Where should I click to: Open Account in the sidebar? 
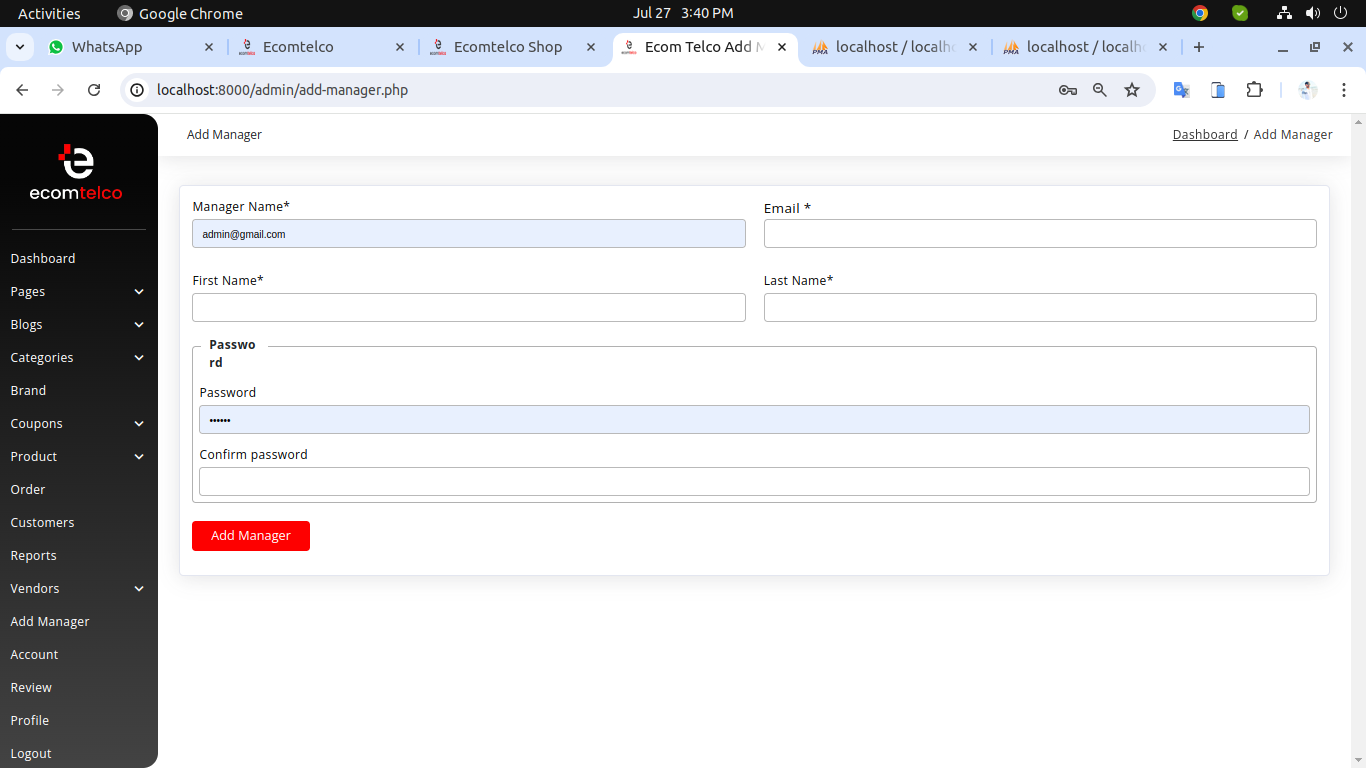(x=34, y=654)
